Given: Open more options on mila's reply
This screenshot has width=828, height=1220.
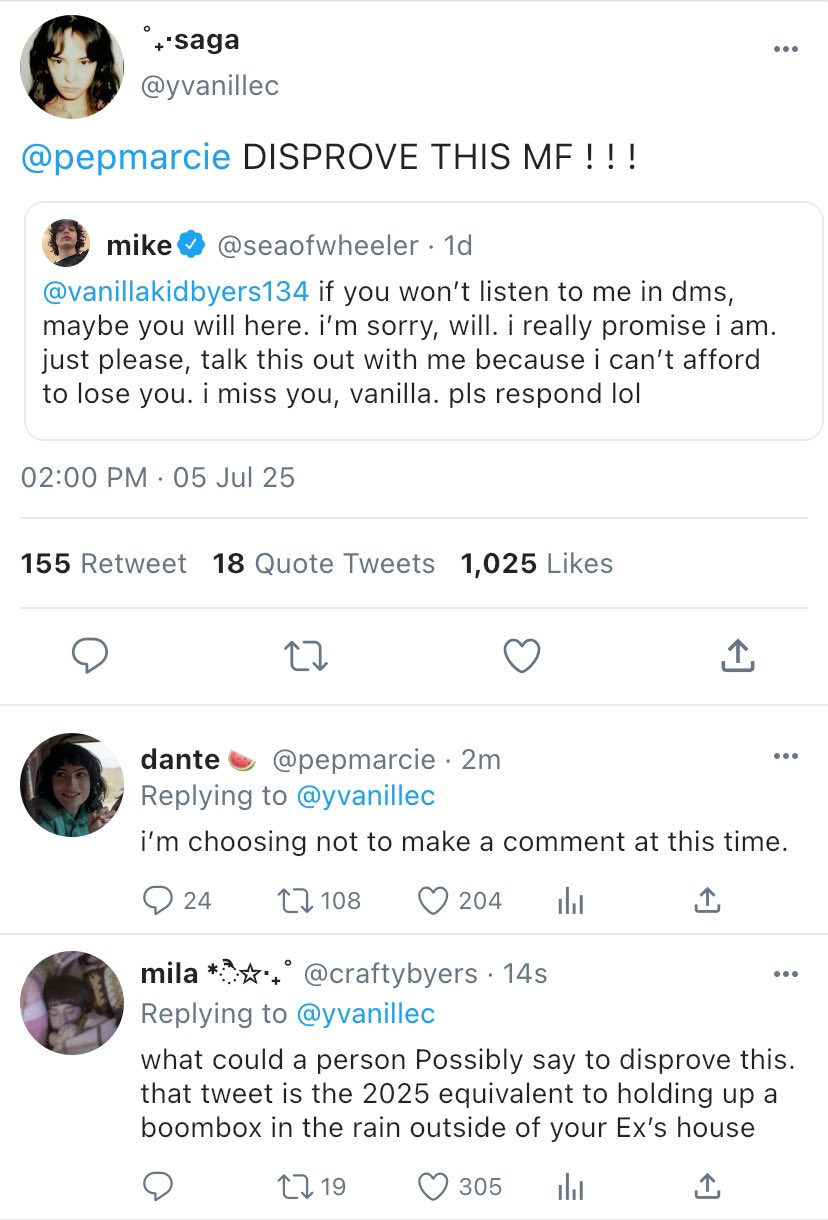Looking at the screenshot, I should click(786, 974).
